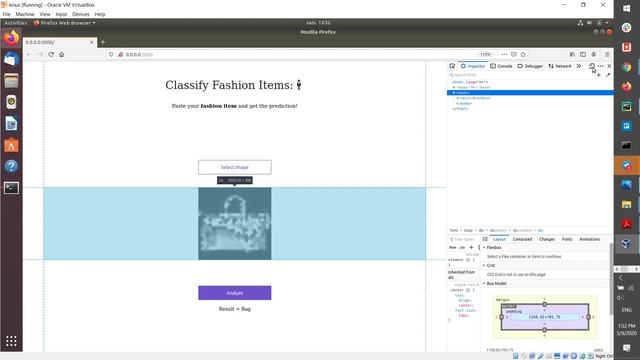This screenshot has width=640, height=360.
Task: Open Thunderbird mail from the Ubuntu dock
Action: coord(11,59)
